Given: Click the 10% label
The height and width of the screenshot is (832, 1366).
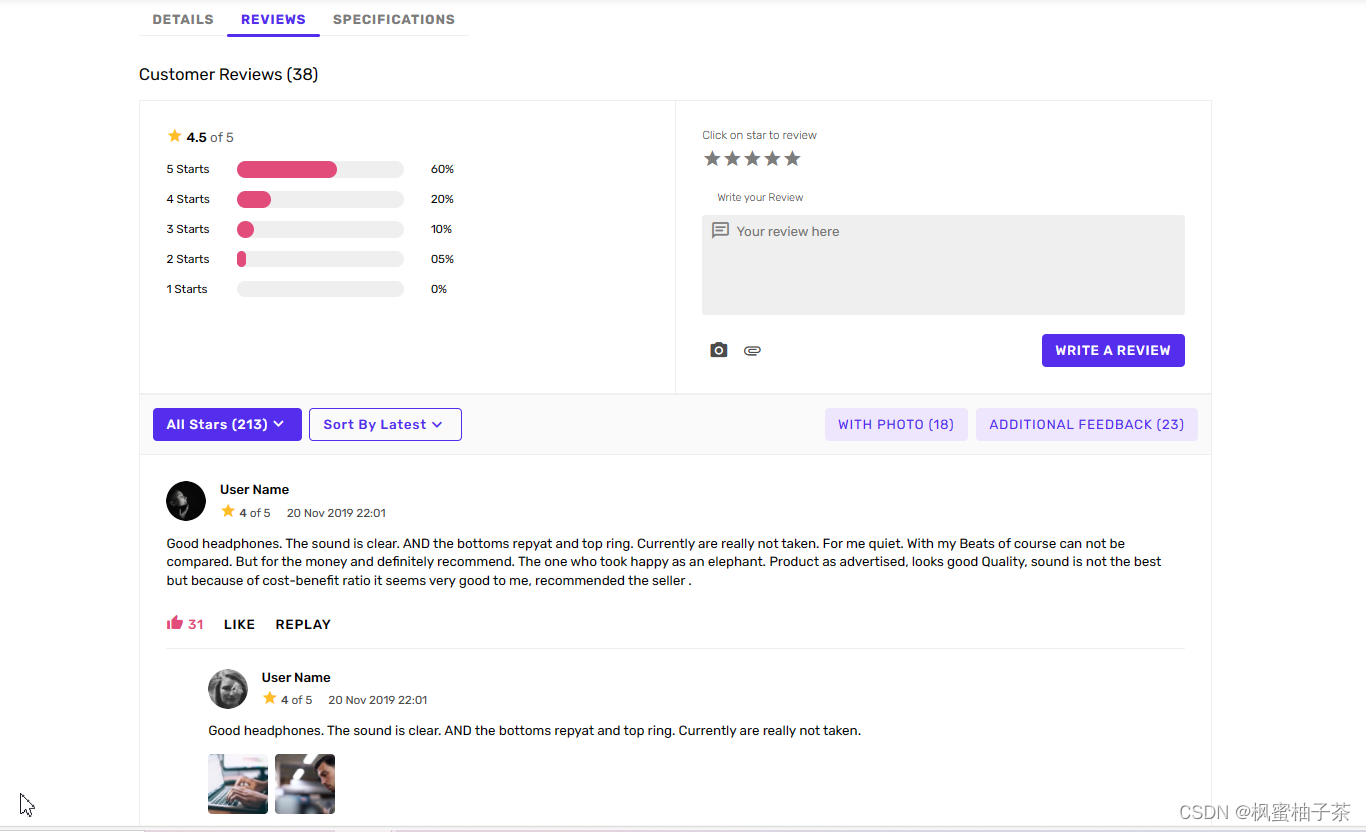Looking at the screenshot, I should (441, 229).
